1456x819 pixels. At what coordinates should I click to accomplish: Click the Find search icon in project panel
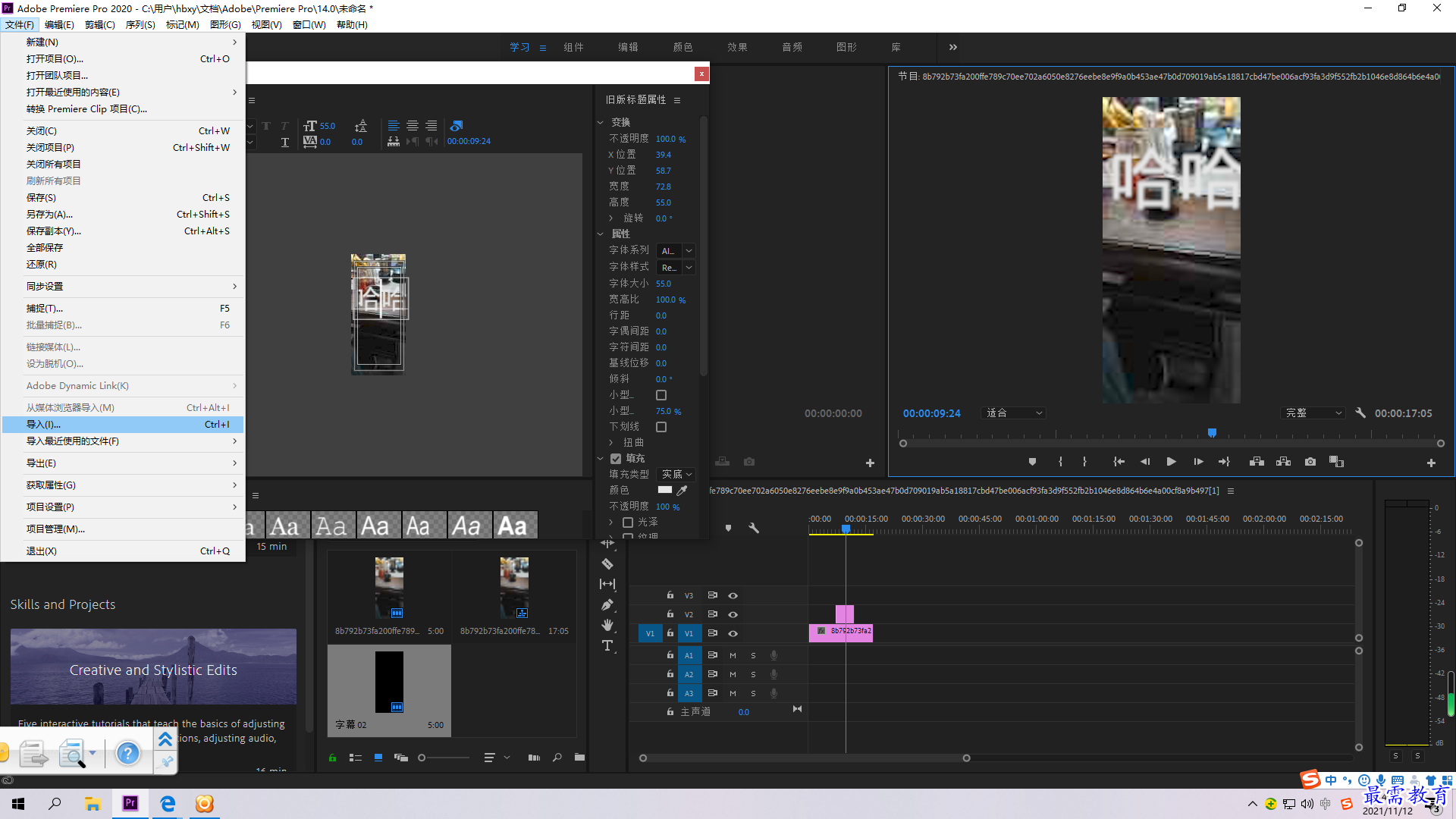557,758
